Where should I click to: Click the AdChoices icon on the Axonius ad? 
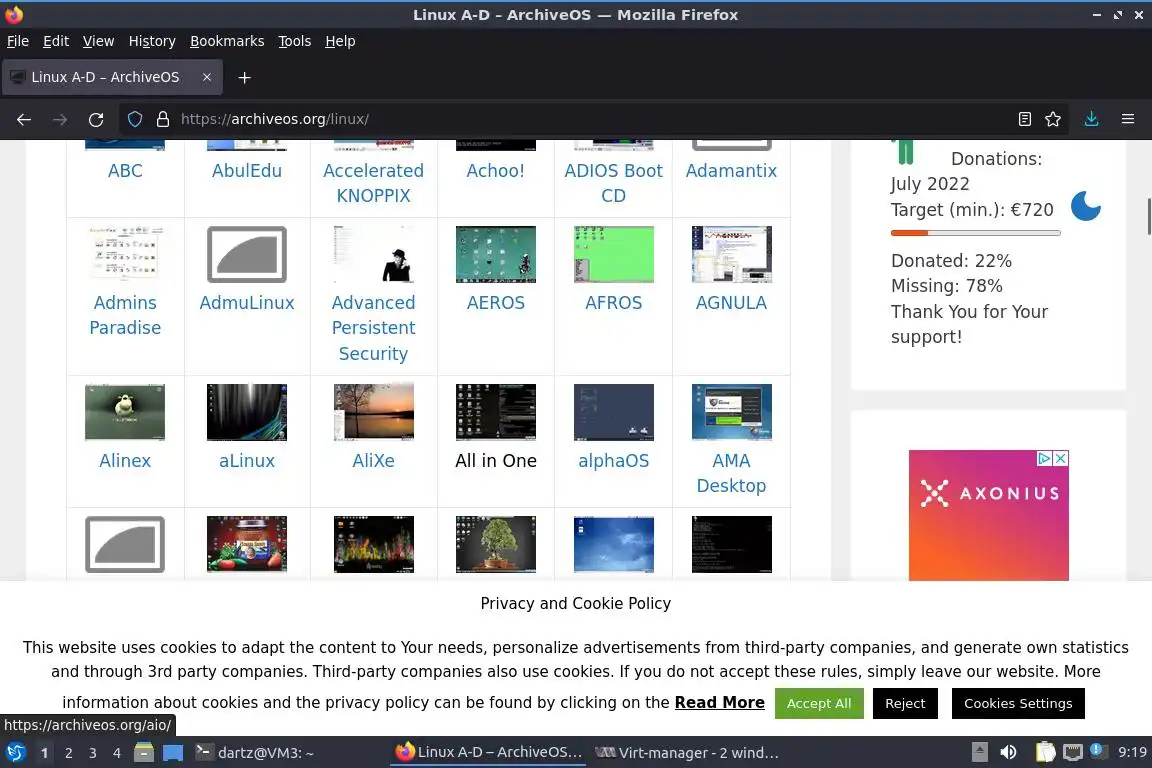[x=1044, y=459]
